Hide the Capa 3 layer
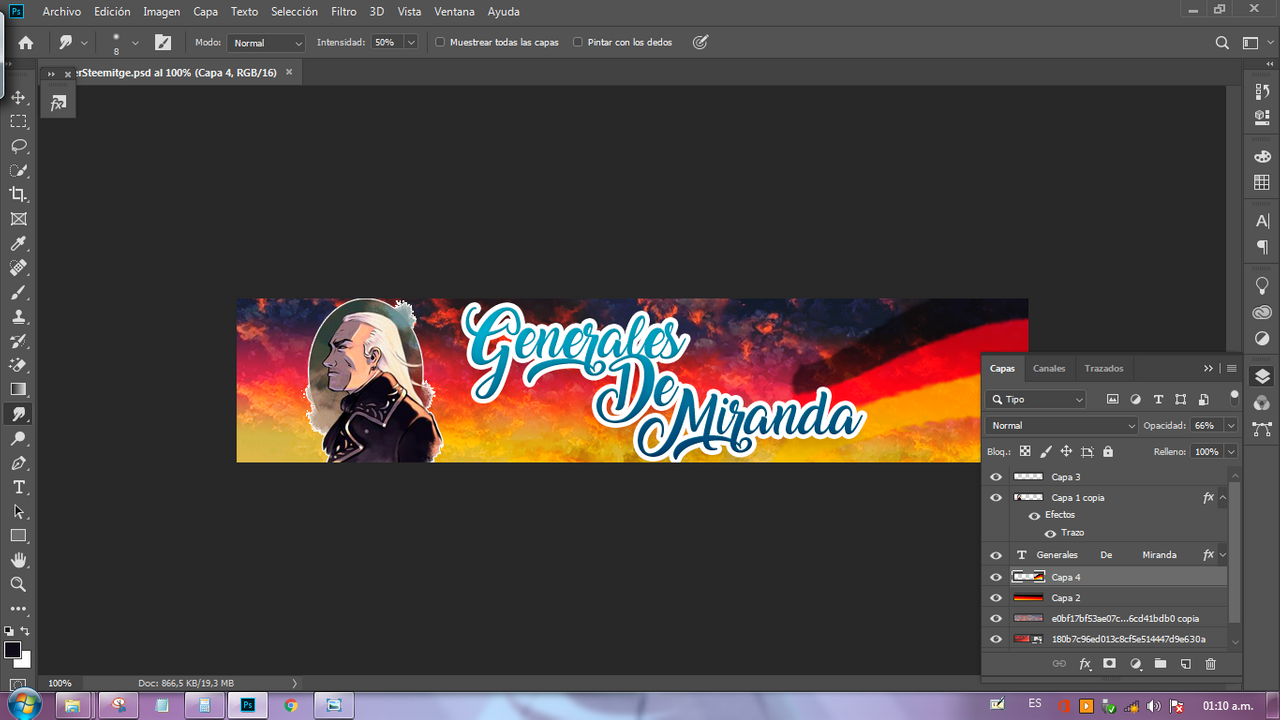The height and width of the screenshot is (720, 1280). pos(996,477)
